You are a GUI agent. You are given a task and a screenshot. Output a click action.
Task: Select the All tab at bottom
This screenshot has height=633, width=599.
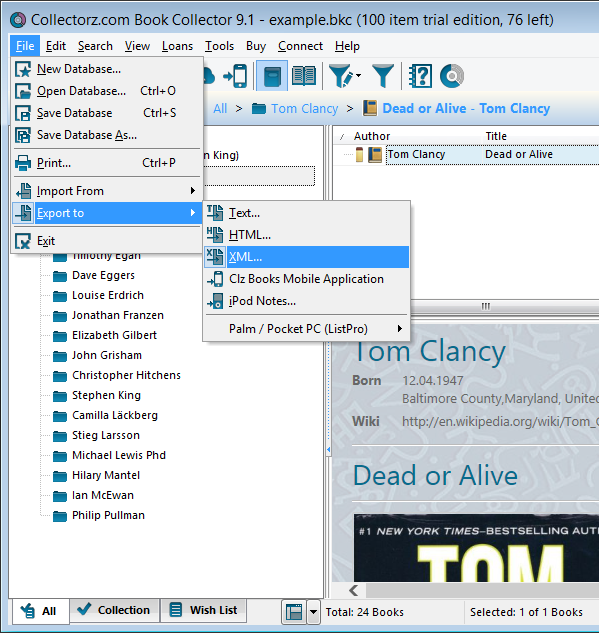coord(40,611)
